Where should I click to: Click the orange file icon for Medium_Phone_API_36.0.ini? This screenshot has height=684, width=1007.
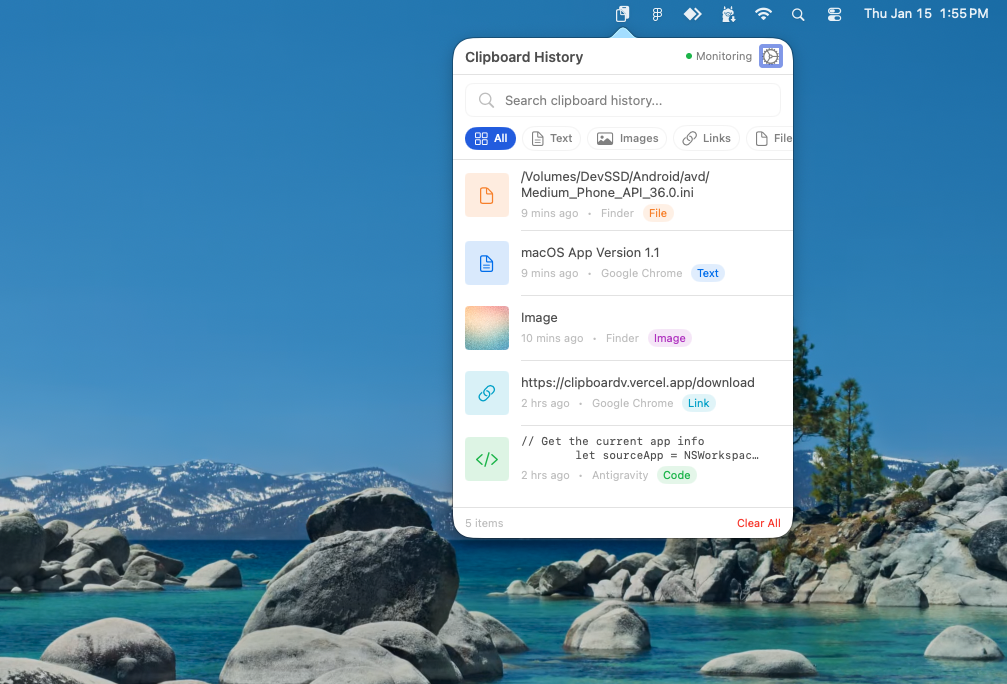tap(487, 195)
